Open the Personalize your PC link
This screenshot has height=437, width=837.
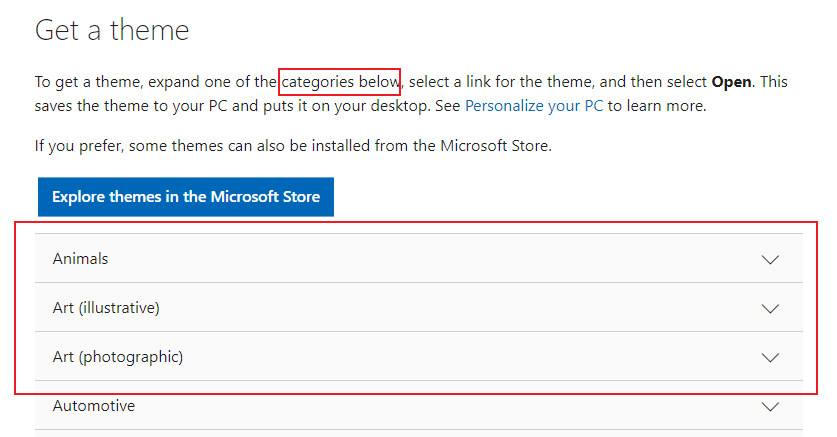pyautogui.click(x=534, y=105)
